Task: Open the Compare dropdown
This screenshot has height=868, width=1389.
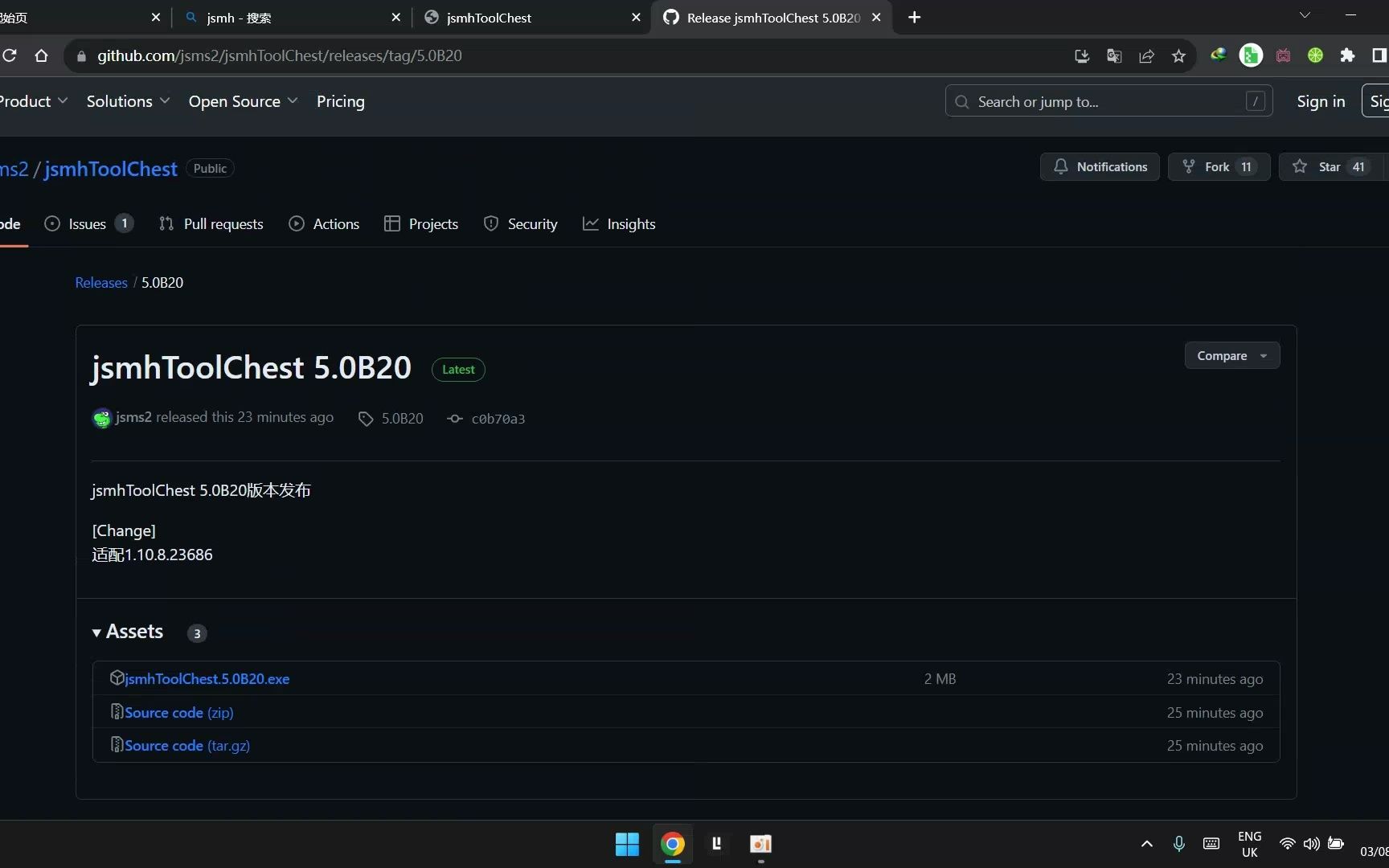Action: (1232, 355)
